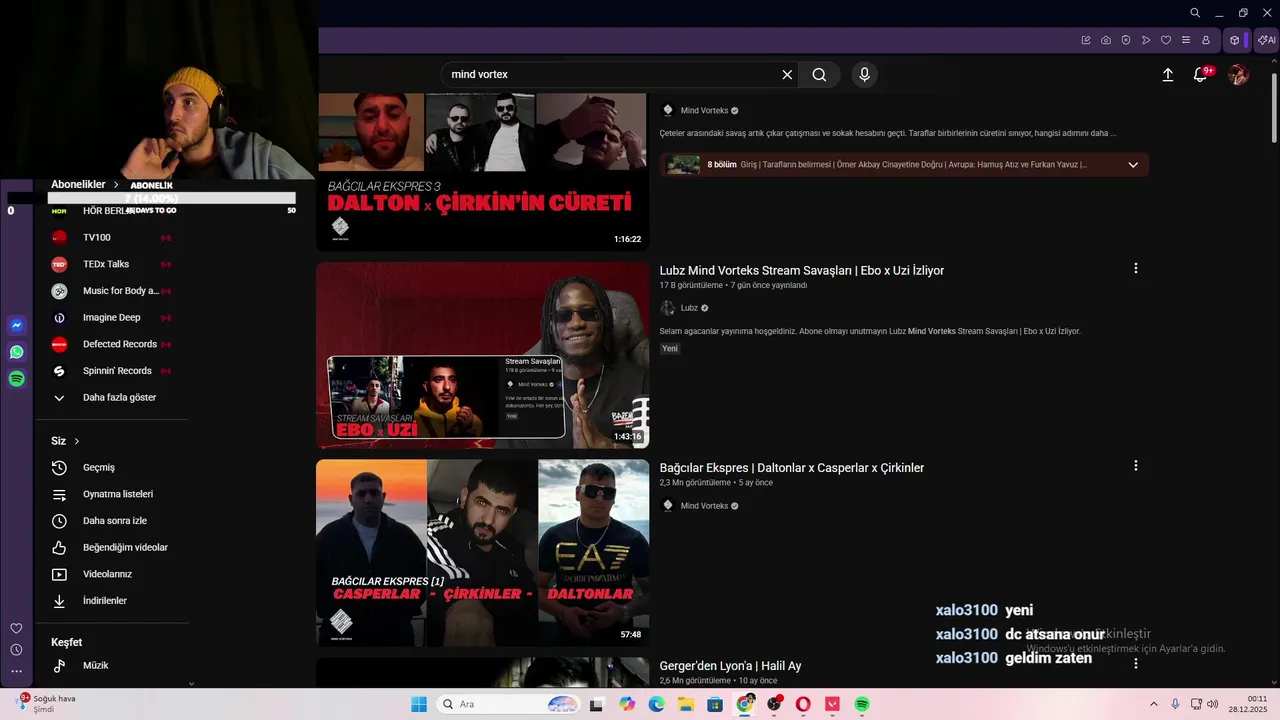Open Spotify in the browser sidebar
The image size is (1280, 720).
point(16,379)
